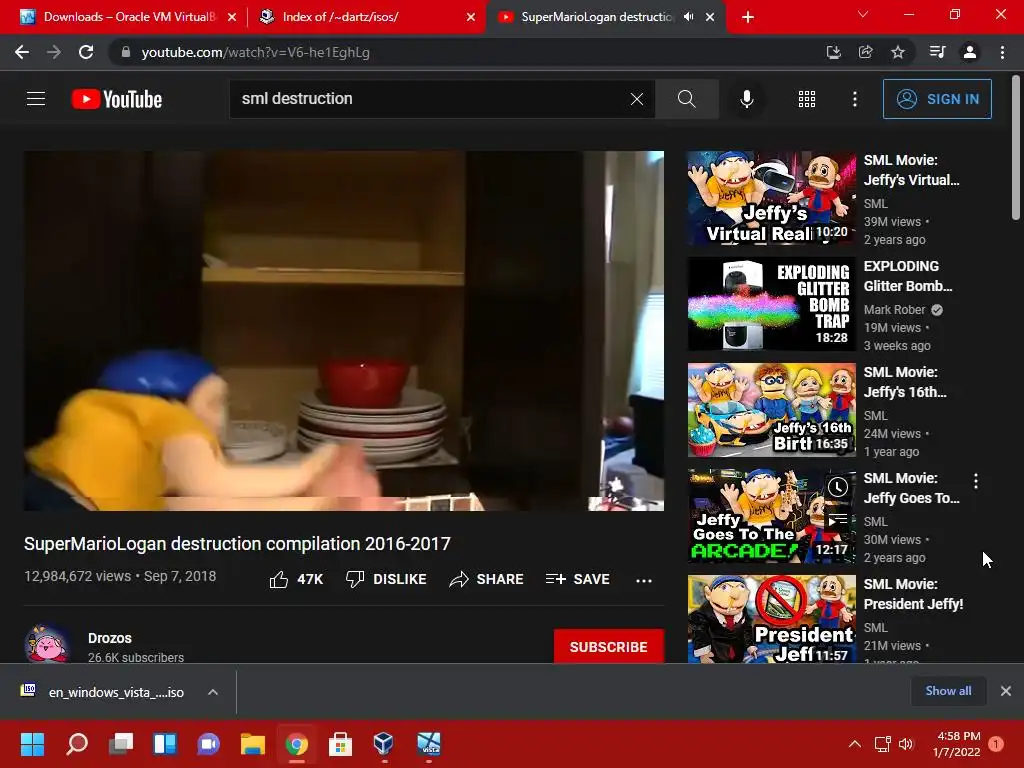
Task: Click the SIGN IN button
Action: tap(937, 99)
